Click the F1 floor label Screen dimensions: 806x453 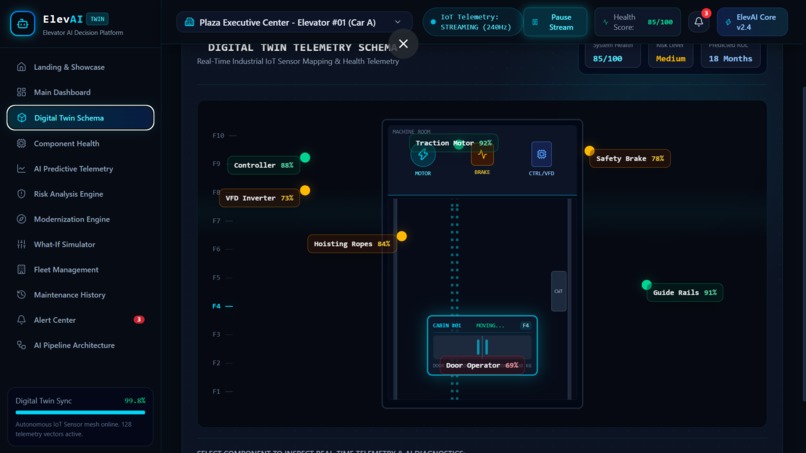216,391
